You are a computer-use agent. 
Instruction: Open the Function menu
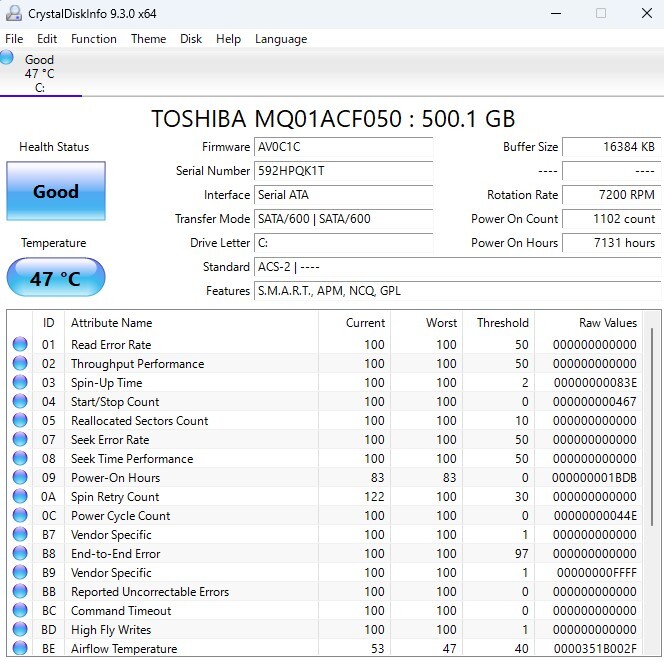[x=94, y=39]
